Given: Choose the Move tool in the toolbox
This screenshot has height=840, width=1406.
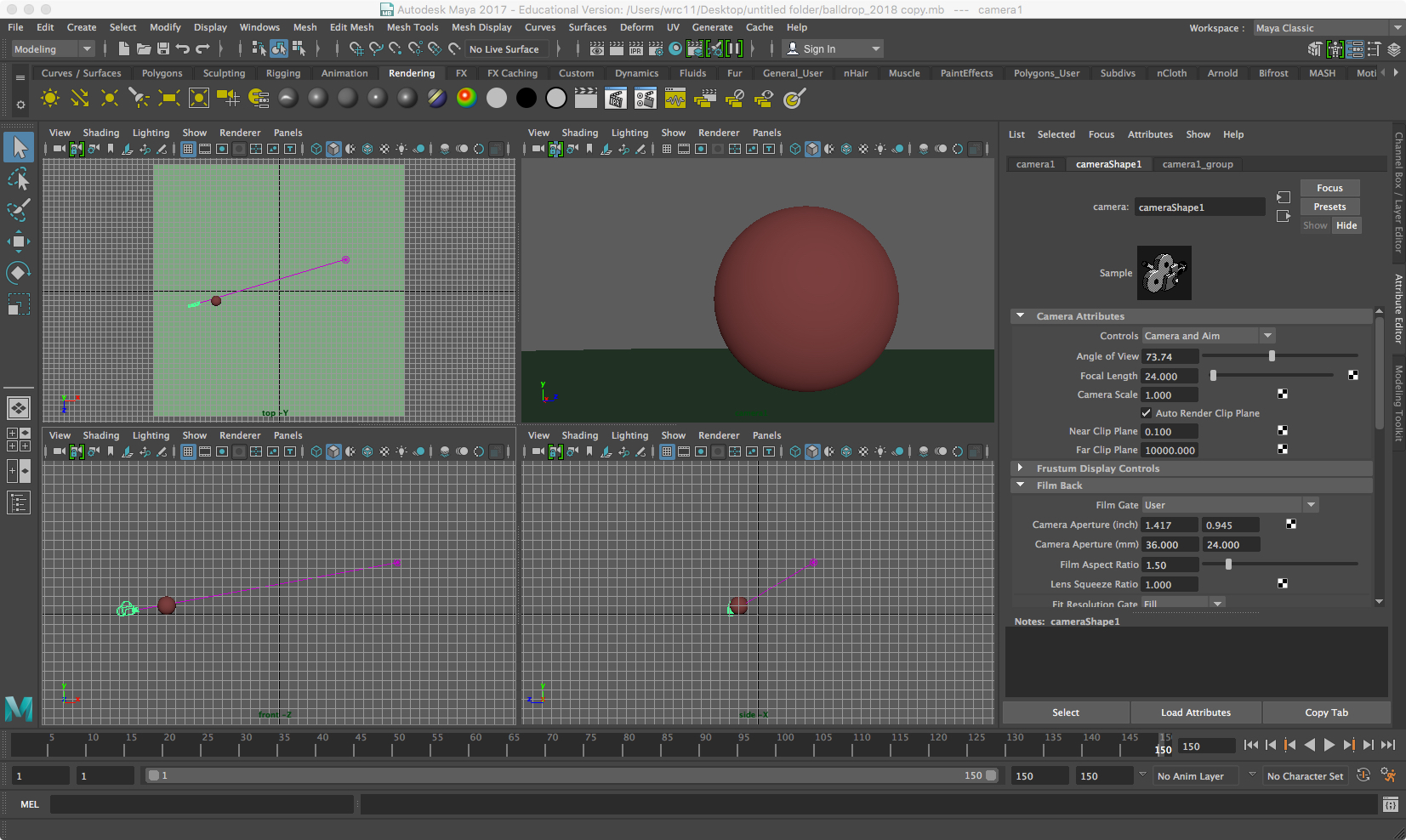Looking at the screenshot, I should click(18, 241).
